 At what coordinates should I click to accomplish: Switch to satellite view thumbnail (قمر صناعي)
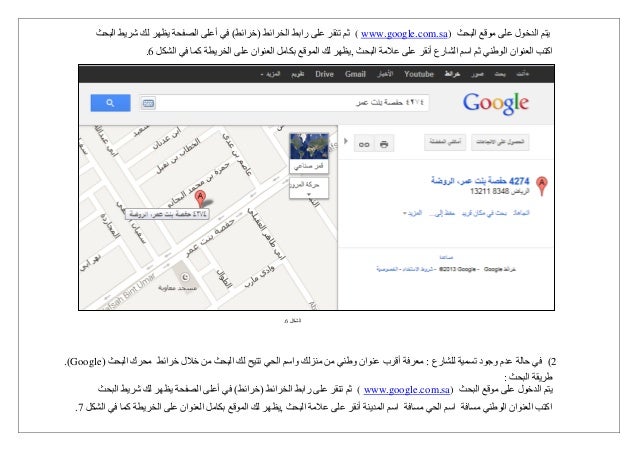point(309,153)
